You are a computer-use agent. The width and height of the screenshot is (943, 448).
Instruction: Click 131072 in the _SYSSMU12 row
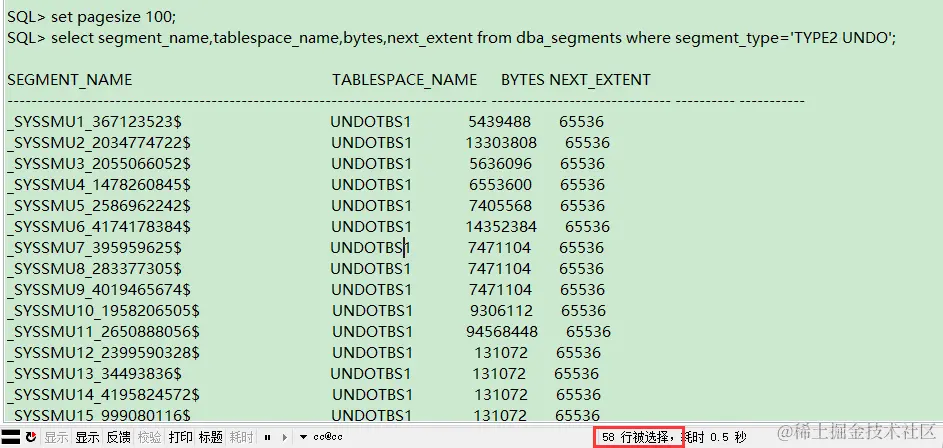[x=501, y=353]
